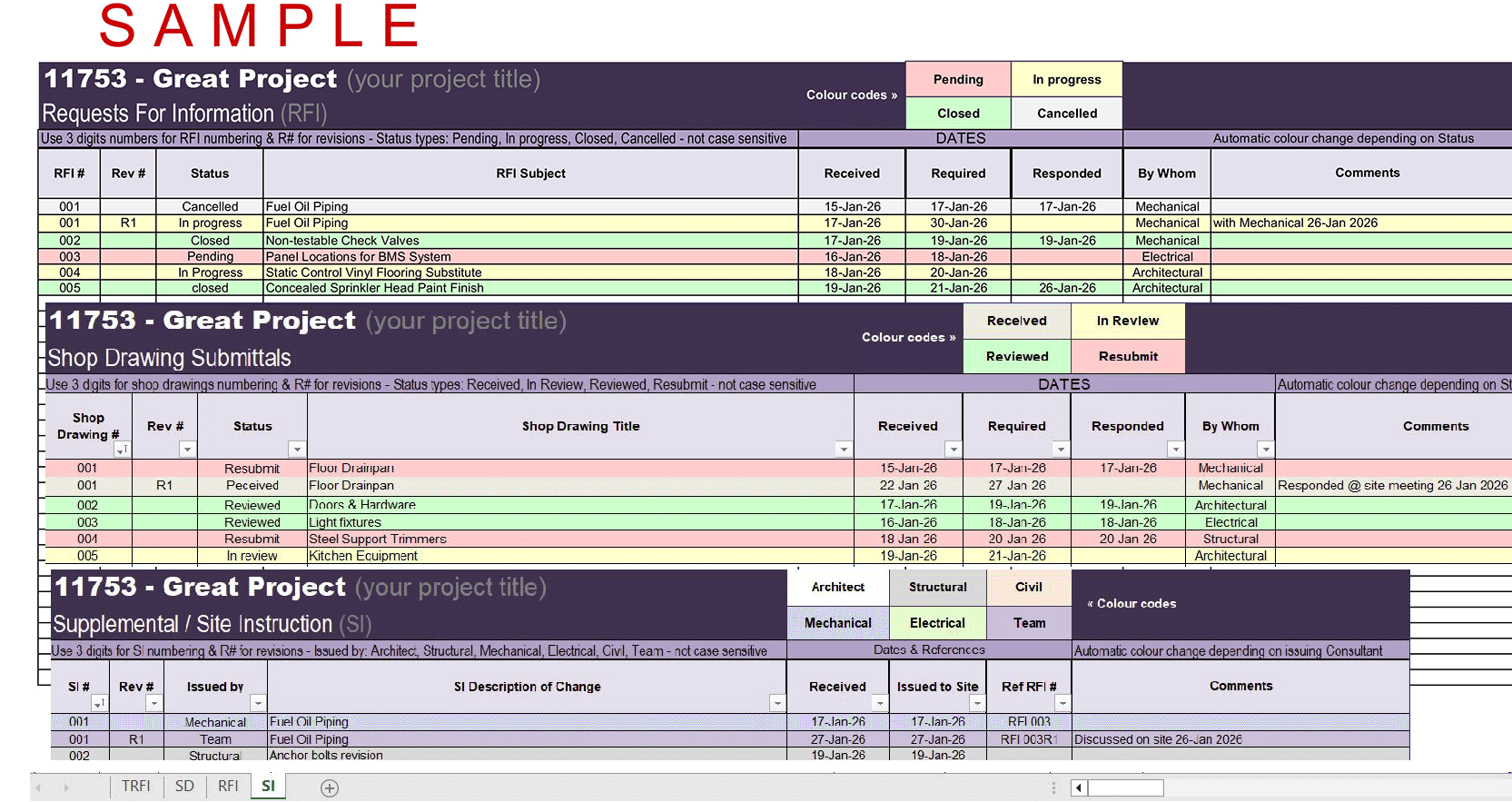1512x802 pixels.
Task: Click the next sheet navigation arrow
Action: click(x=66, y=787)
